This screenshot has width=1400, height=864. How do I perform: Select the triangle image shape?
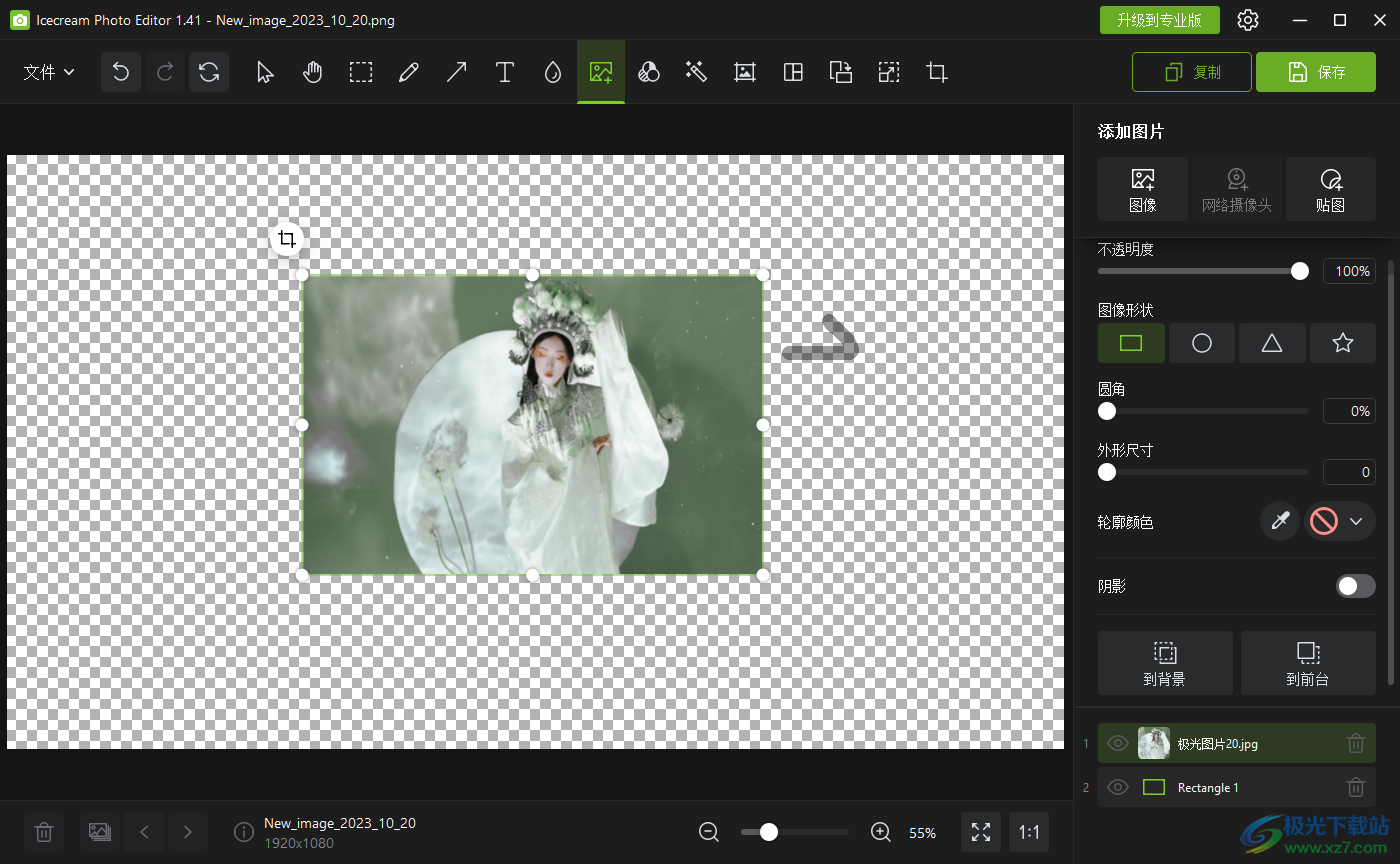pyautogui.click(x=1272, y=343)
